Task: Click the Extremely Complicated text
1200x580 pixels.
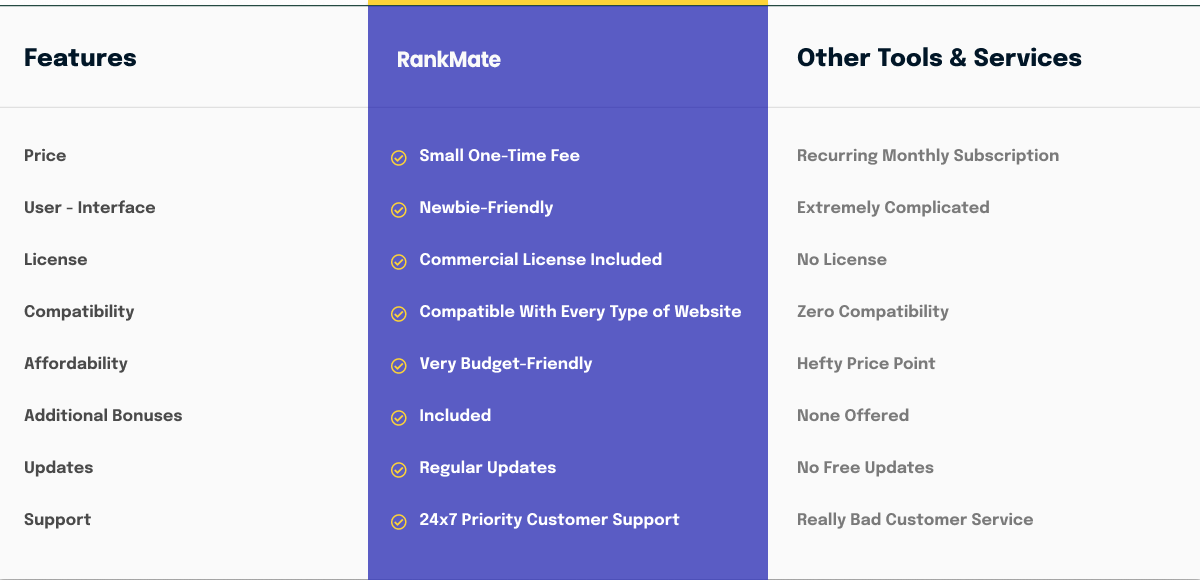Action: (893, 207)
